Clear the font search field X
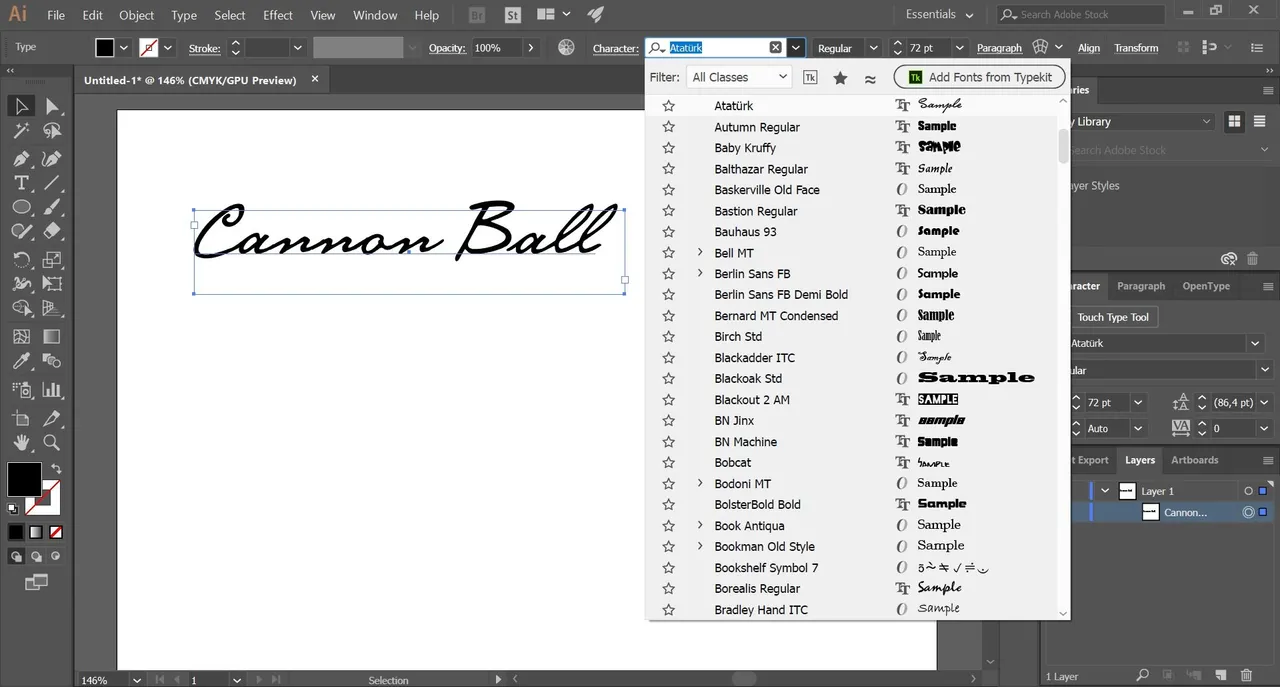This screenshot has height=687, width=1280. (x=776, y=47)
